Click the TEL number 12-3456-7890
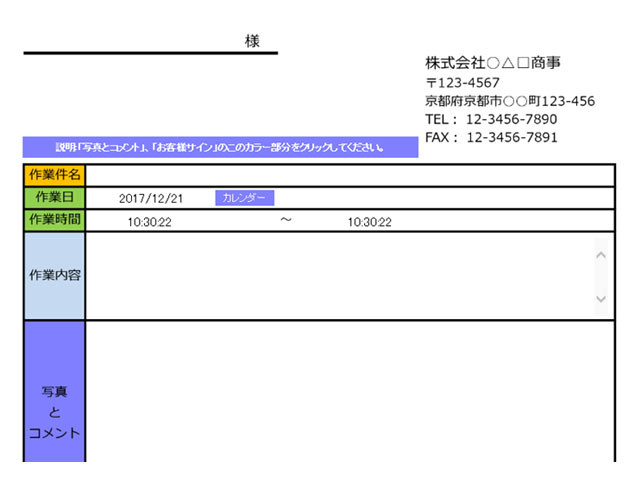 [x=511, y=119]
